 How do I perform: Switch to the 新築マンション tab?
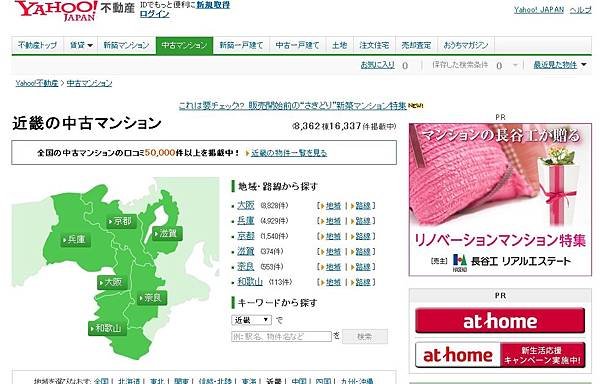(127, 45)
